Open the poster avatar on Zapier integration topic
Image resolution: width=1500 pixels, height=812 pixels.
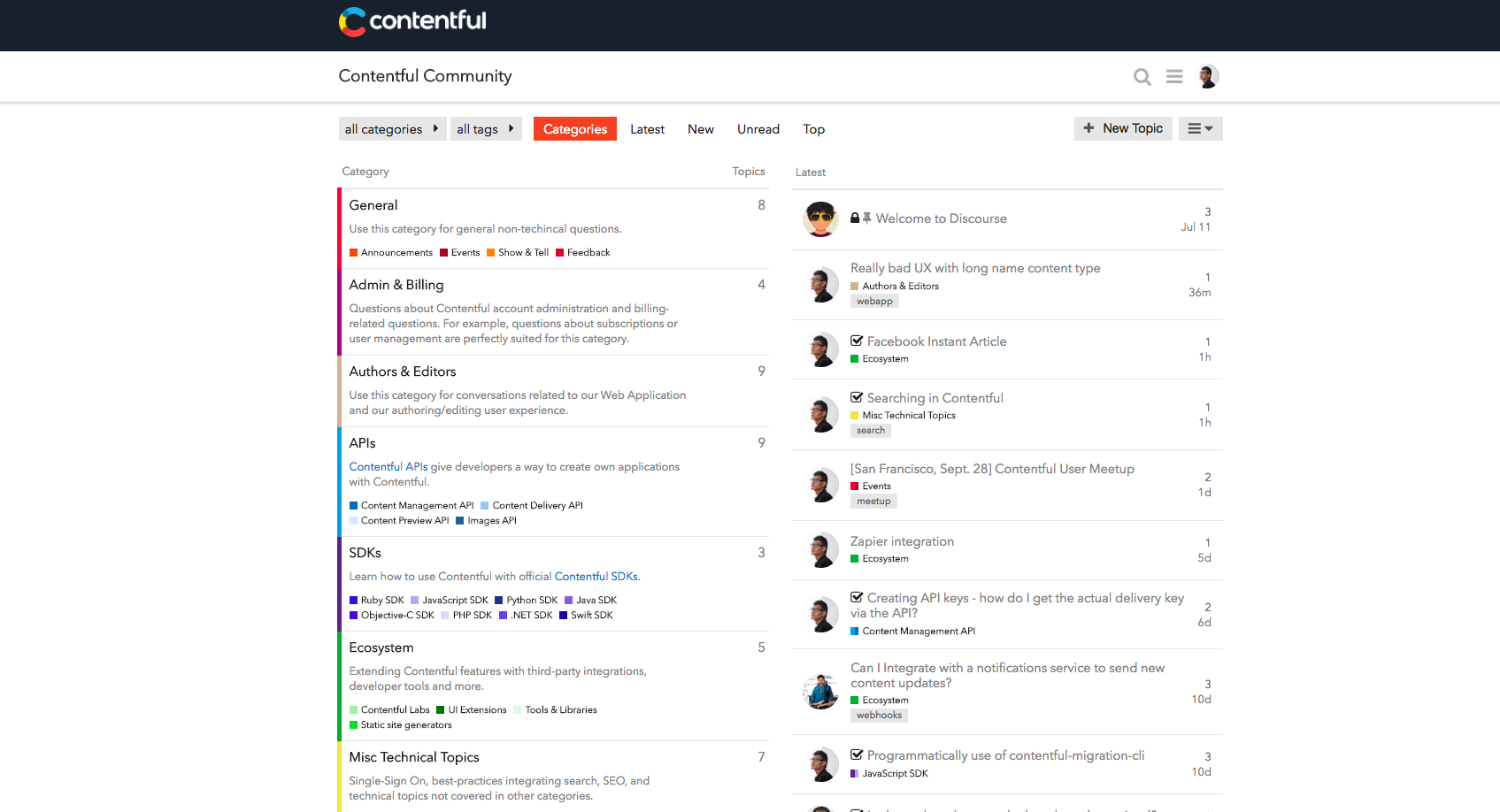[820, 549]
